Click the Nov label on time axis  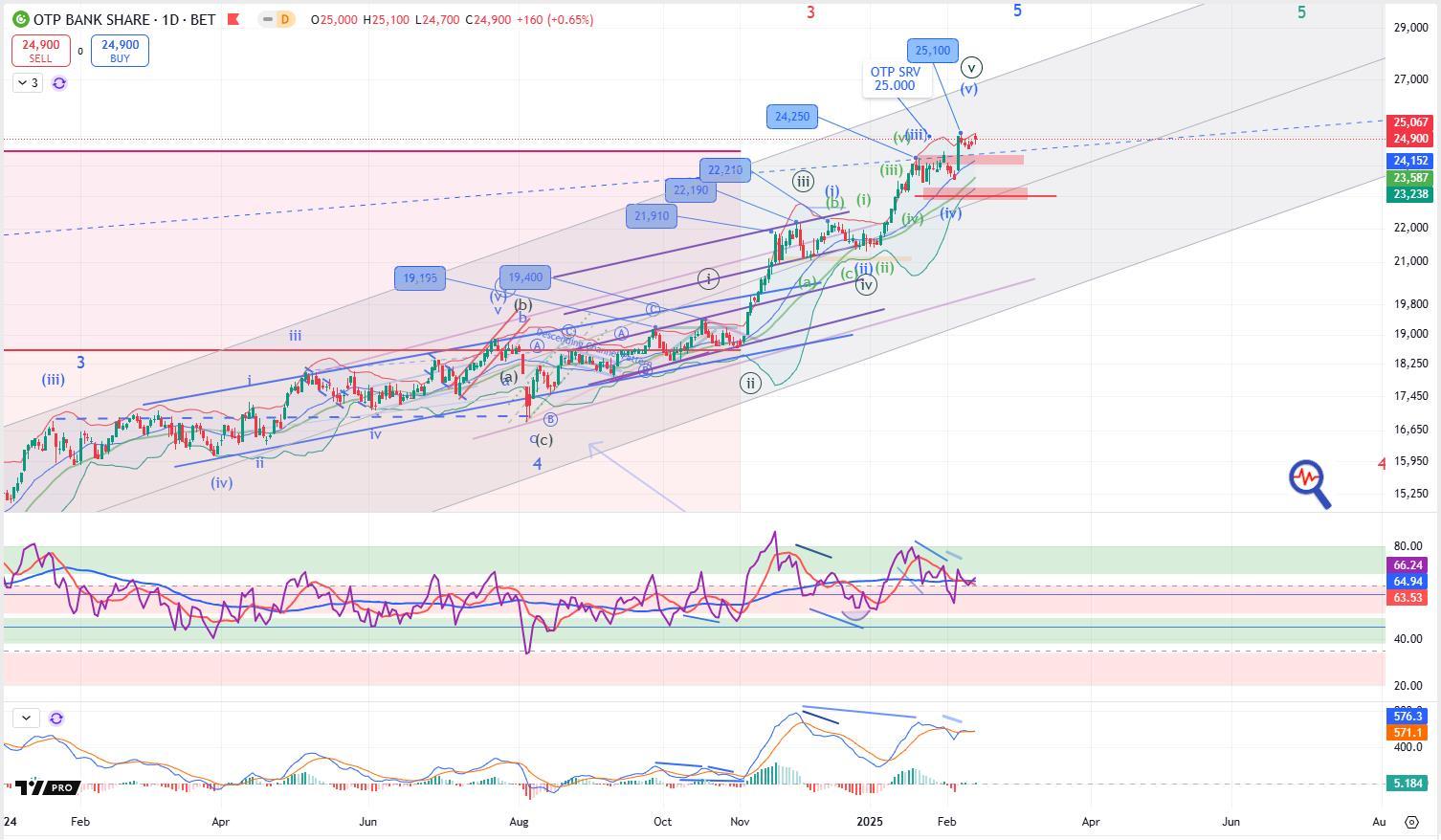[x=740, y=822]
